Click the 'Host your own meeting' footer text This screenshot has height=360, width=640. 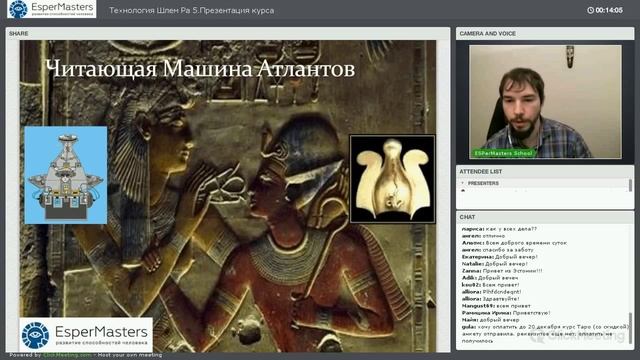130,355
